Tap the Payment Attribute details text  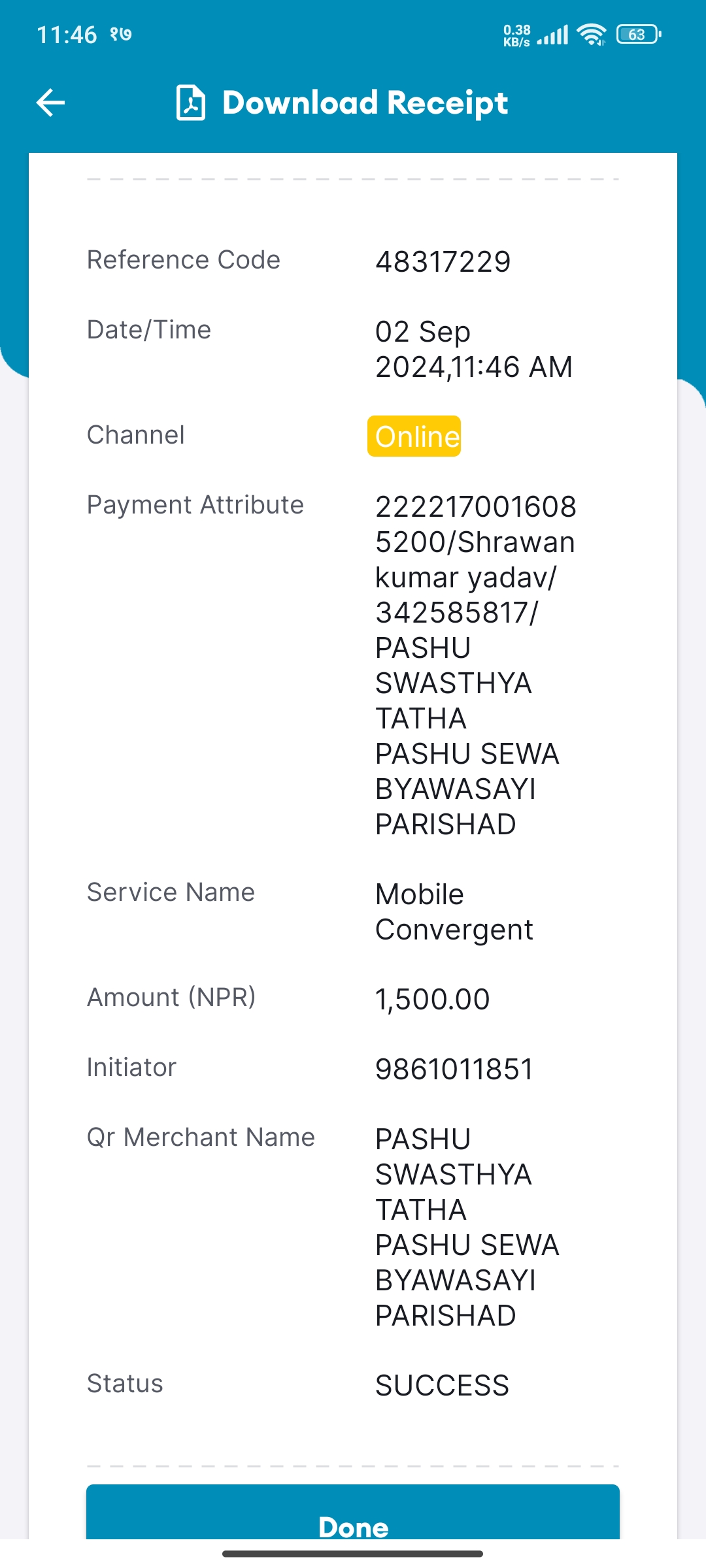click(x=475, y=666)
